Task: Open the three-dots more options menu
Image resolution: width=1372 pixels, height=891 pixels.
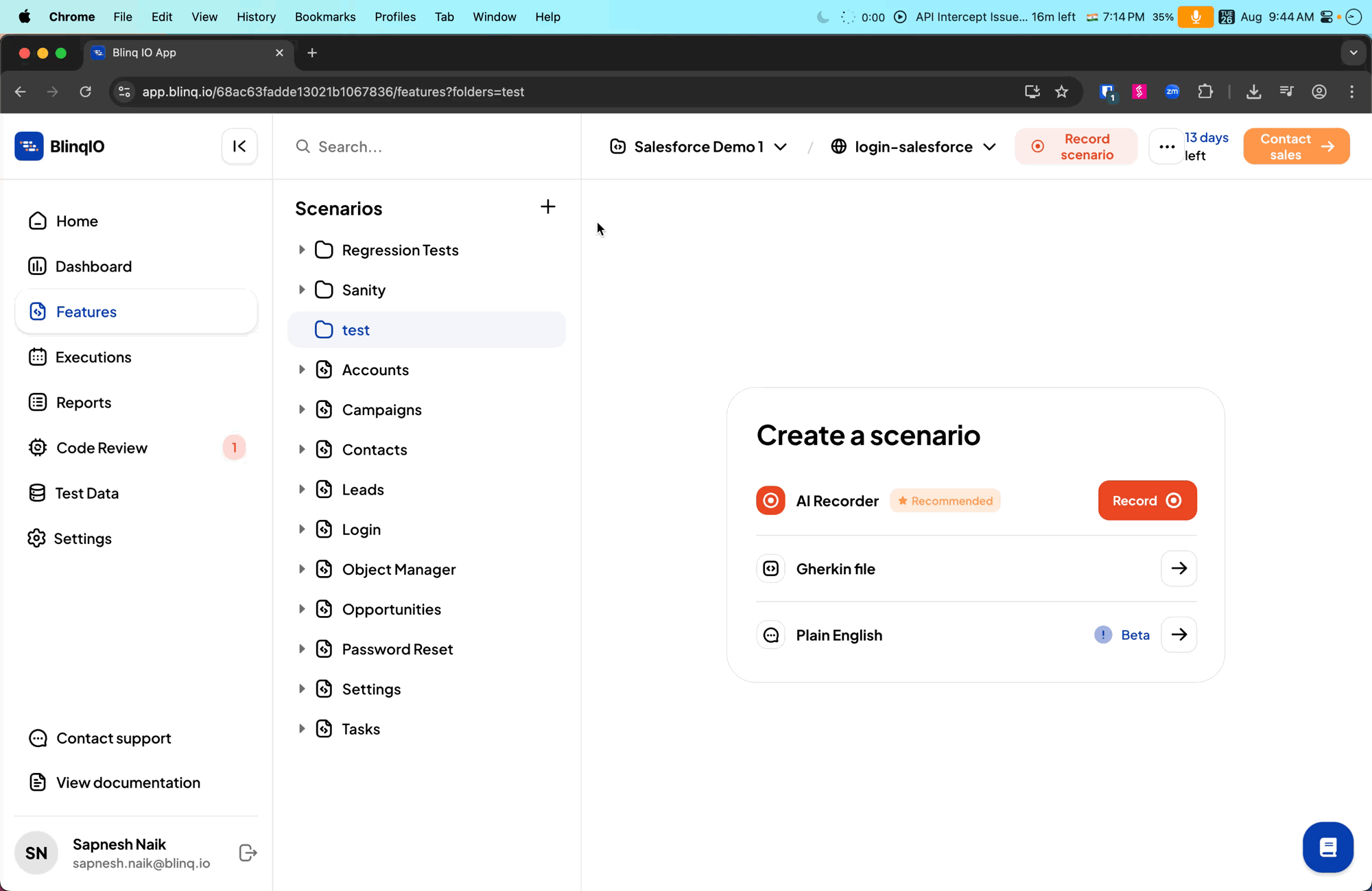Action: click(x=1166, y=146)
